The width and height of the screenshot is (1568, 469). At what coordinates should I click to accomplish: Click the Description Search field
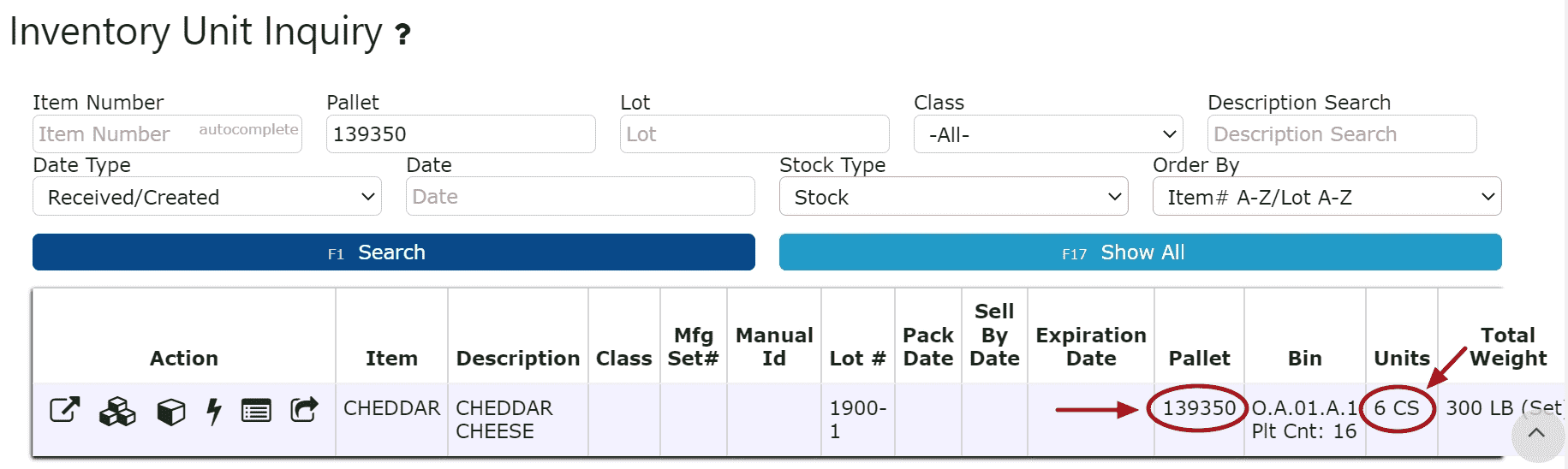coord(1341,134)
